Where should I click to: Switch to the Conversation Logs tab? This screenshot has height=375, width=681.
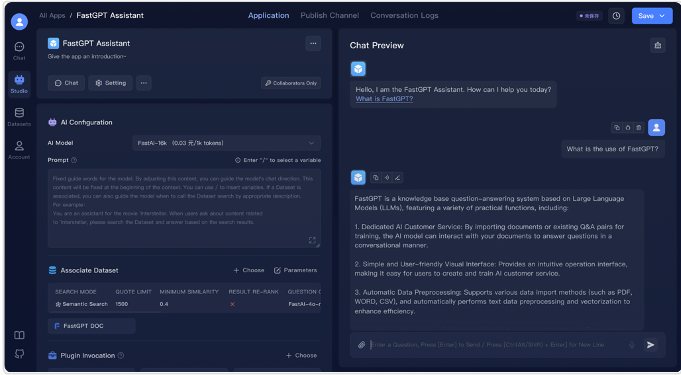pyautogui.click(x=404, y=16)
